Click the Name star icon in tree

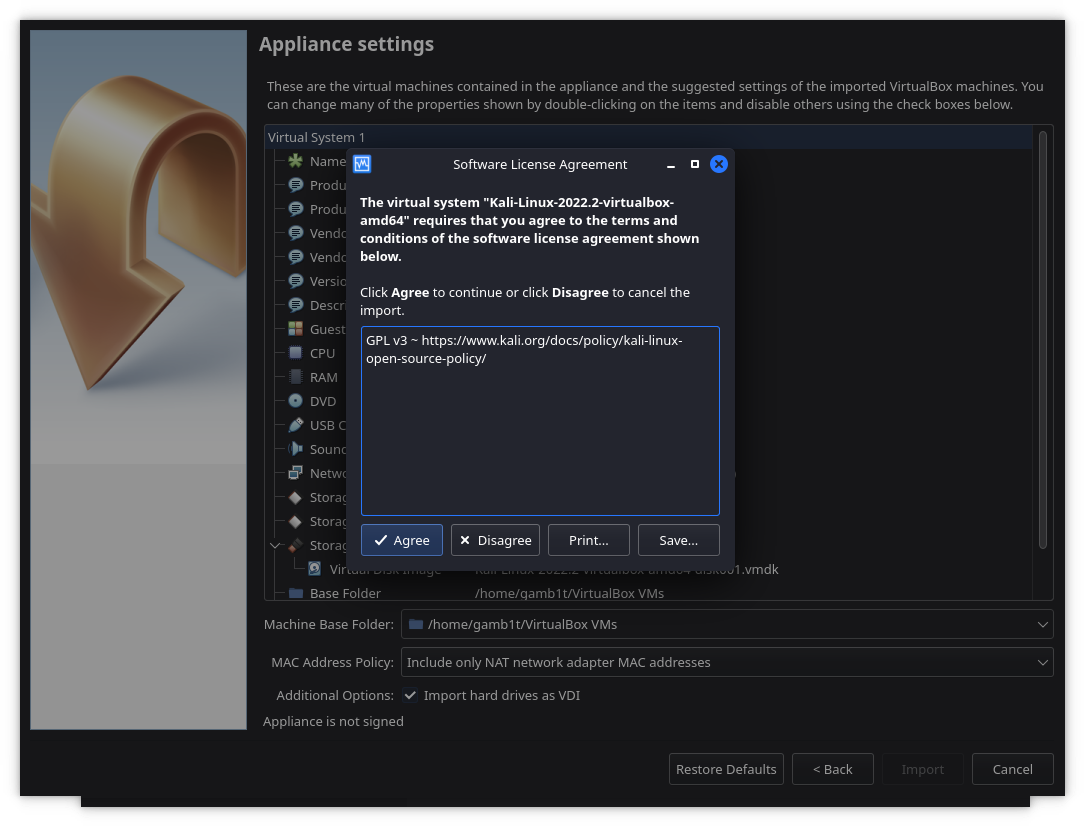point(295,161)
